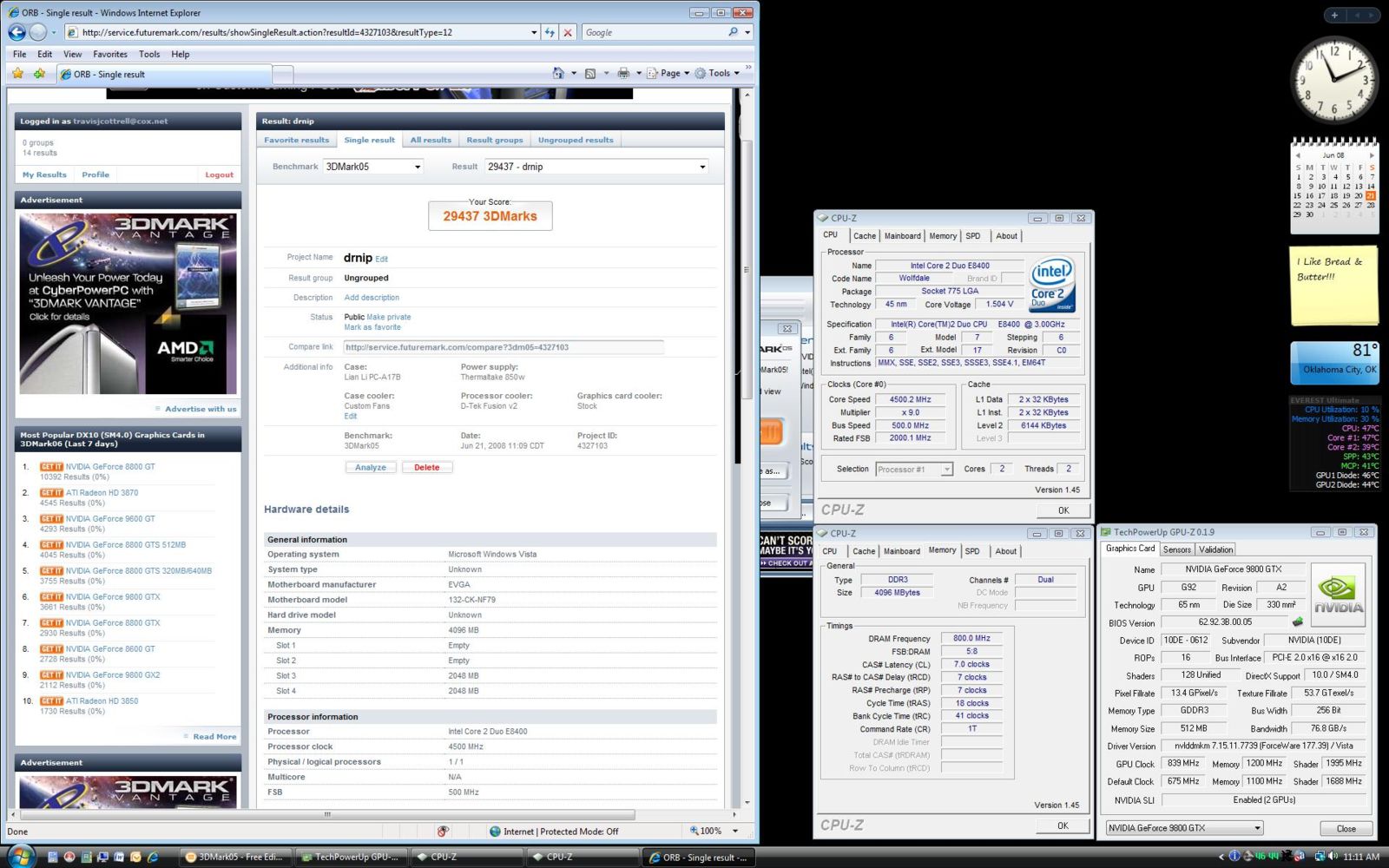Refresh the page in Internet Explorer

(550, 32)
